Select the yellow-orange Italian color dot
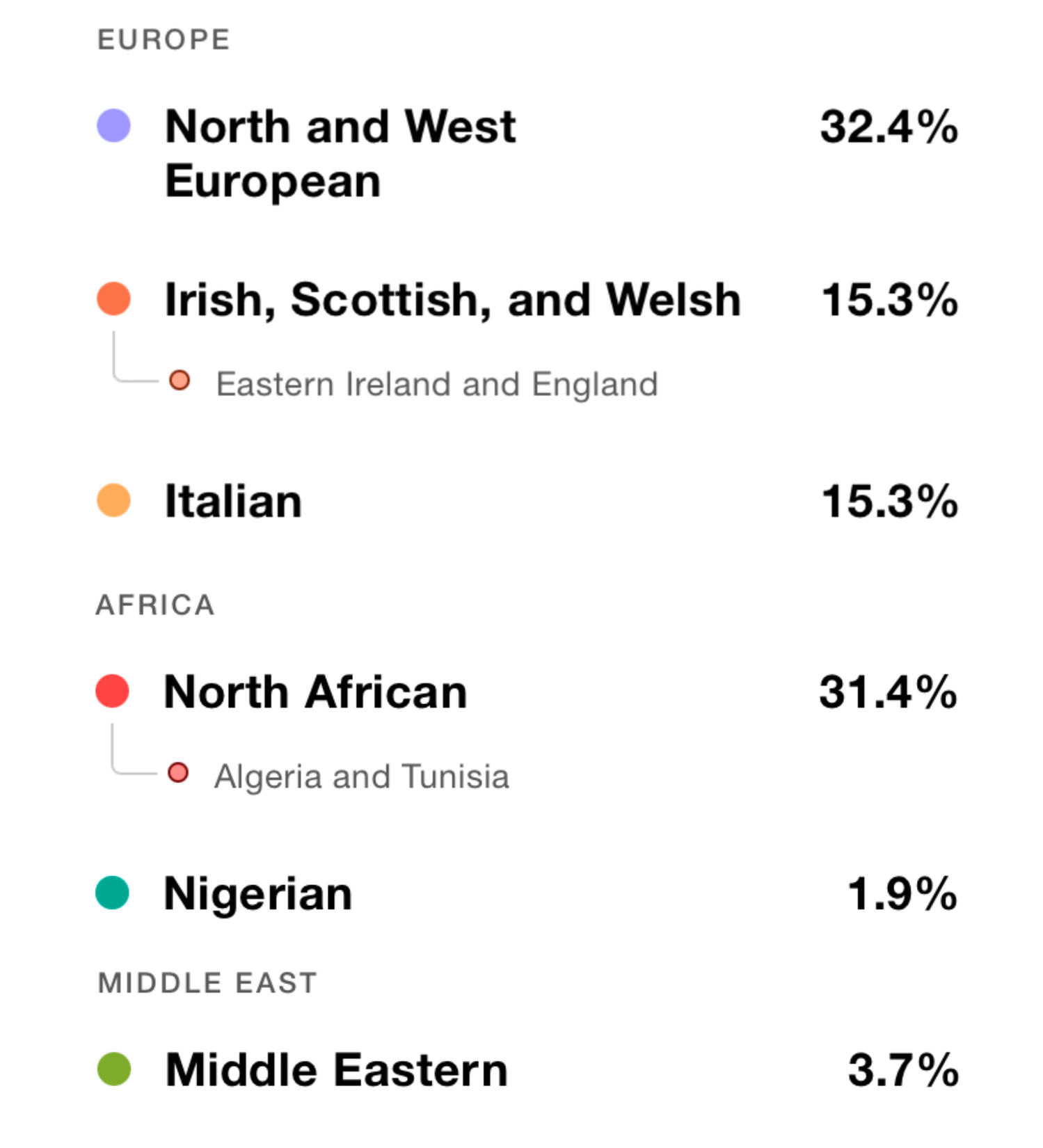 (x=113, y=500)
